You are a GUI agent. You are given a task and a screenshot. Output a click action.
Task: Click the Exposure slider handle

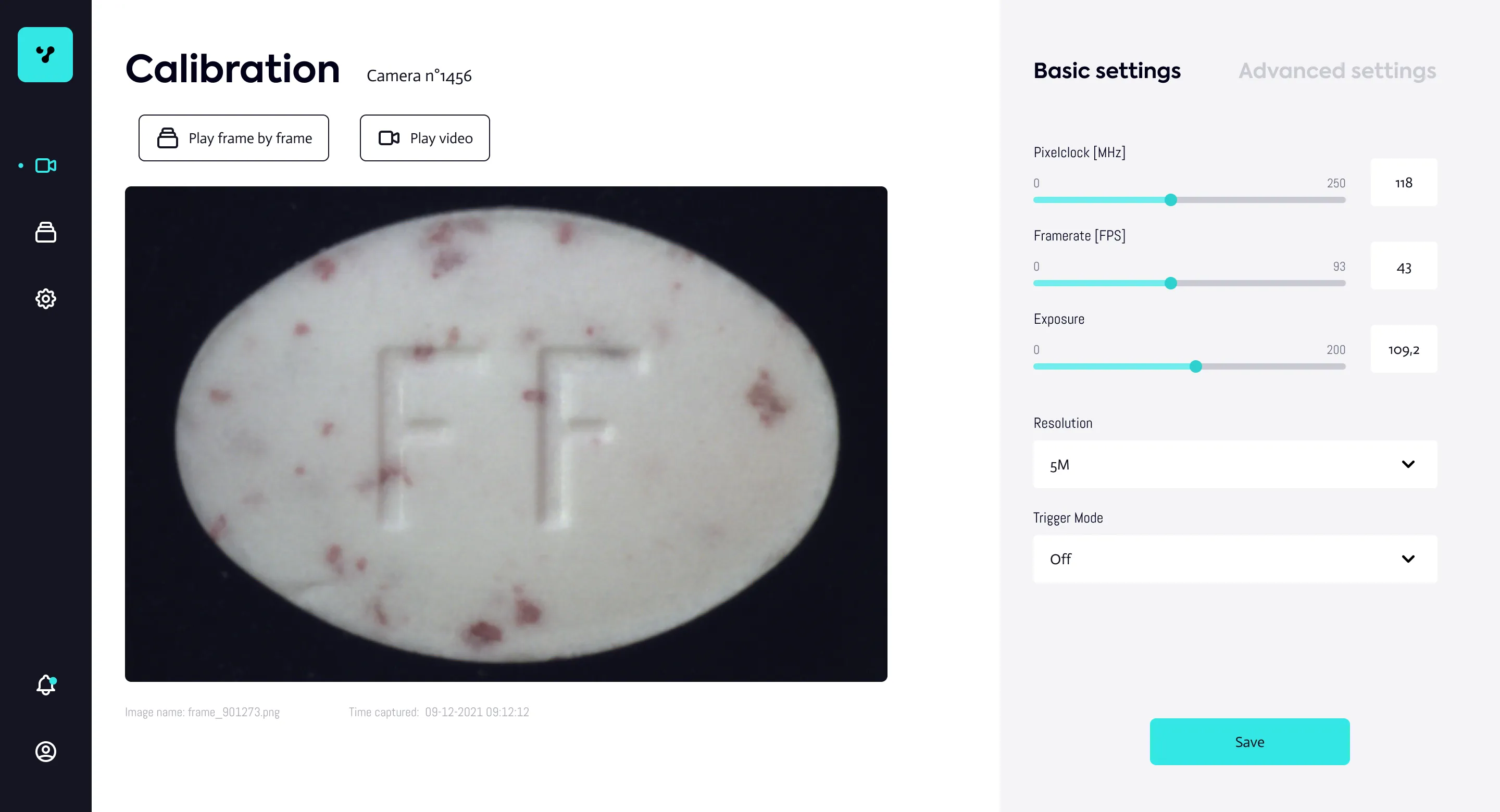[x=1195, y=367]
